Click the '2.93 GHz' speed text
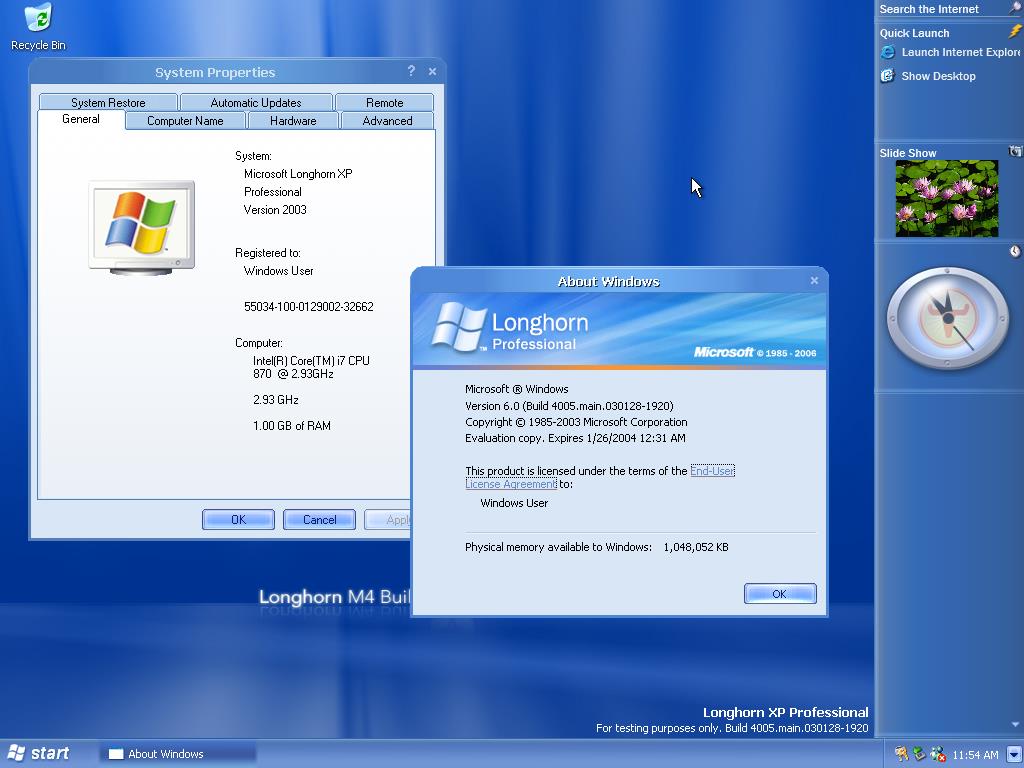Viewport: 1024px width, 768px height. pyautogui.click(x=276, y=400)
